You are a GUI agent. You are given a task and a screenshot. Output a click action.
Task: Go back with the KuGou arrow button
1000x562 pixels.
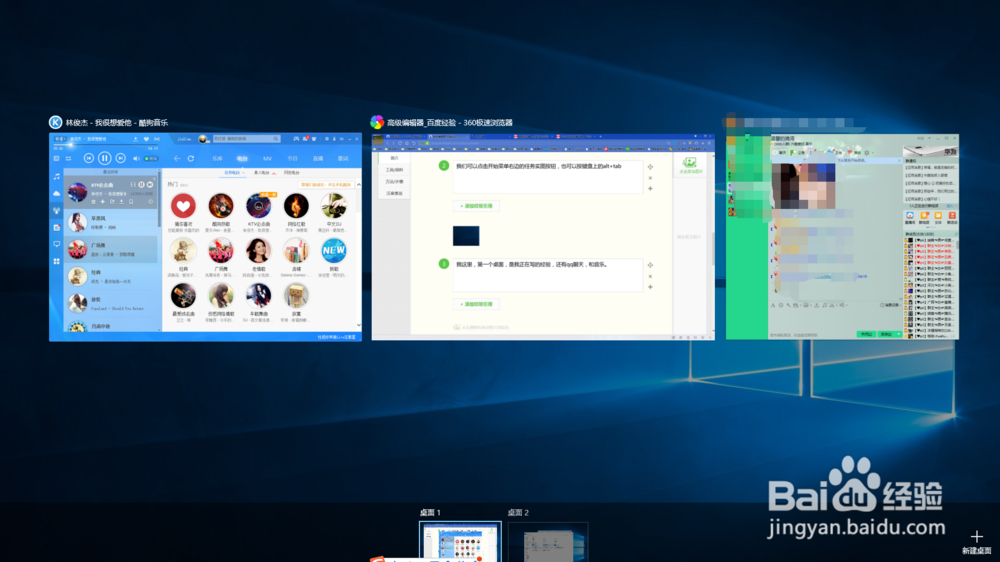[177, 158]
